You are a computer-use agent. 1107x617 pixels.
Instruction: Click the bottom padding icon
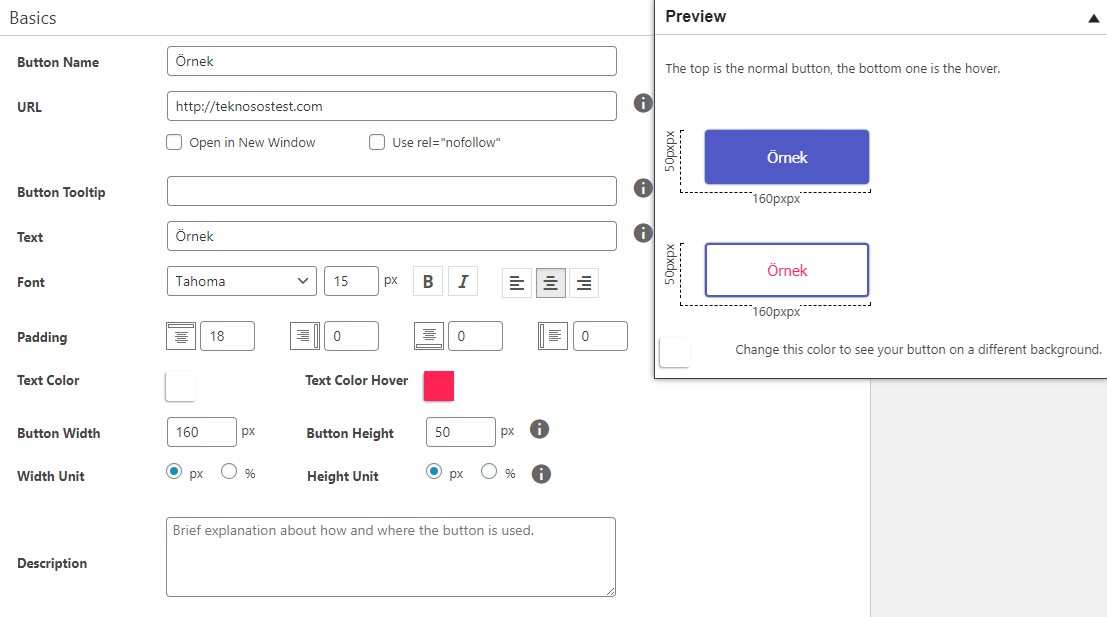pyautogui.click(x=429, y=336)
